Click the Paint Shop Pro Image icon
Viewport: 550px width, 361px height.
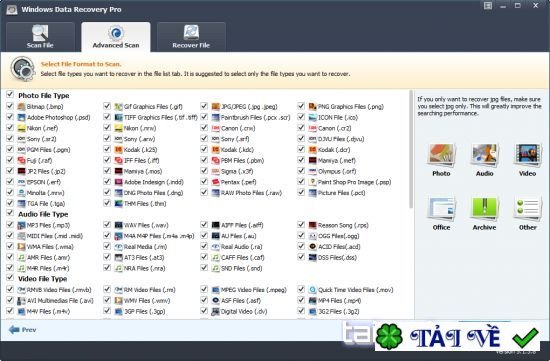click(x=313, y=182)
